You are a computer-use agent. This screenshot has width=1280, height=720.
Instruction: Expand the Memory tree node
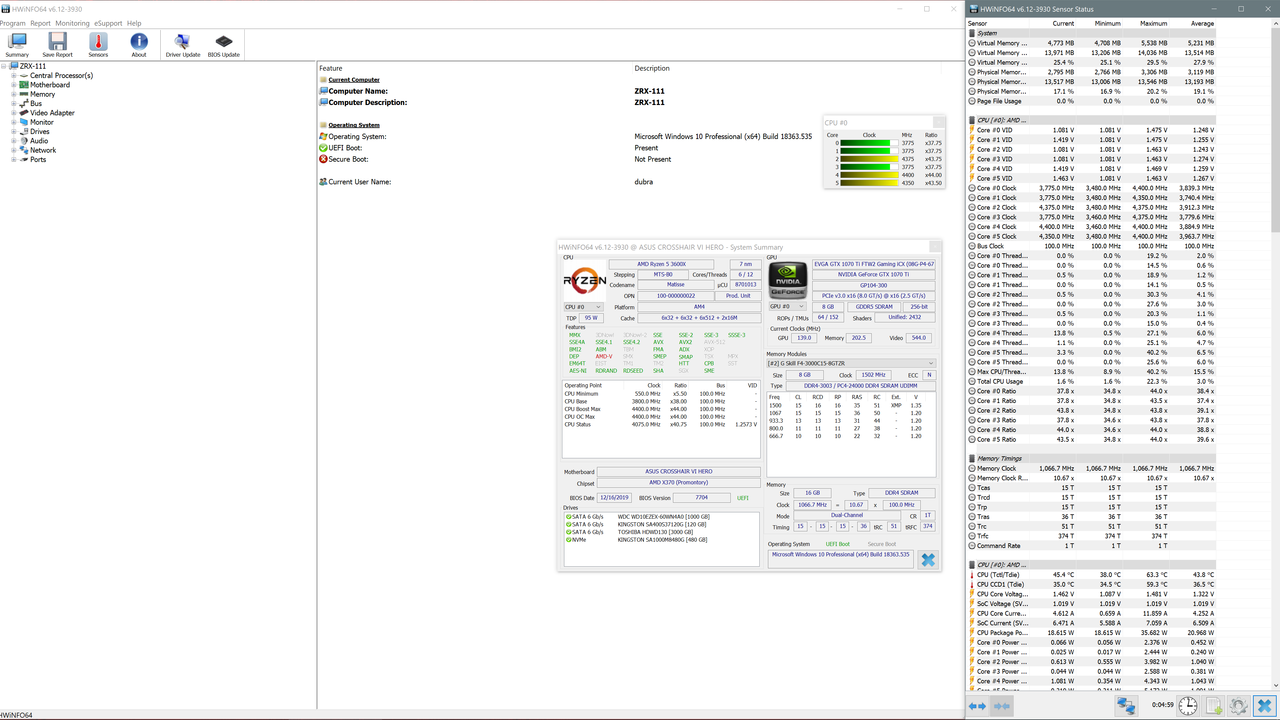[14, 94]
